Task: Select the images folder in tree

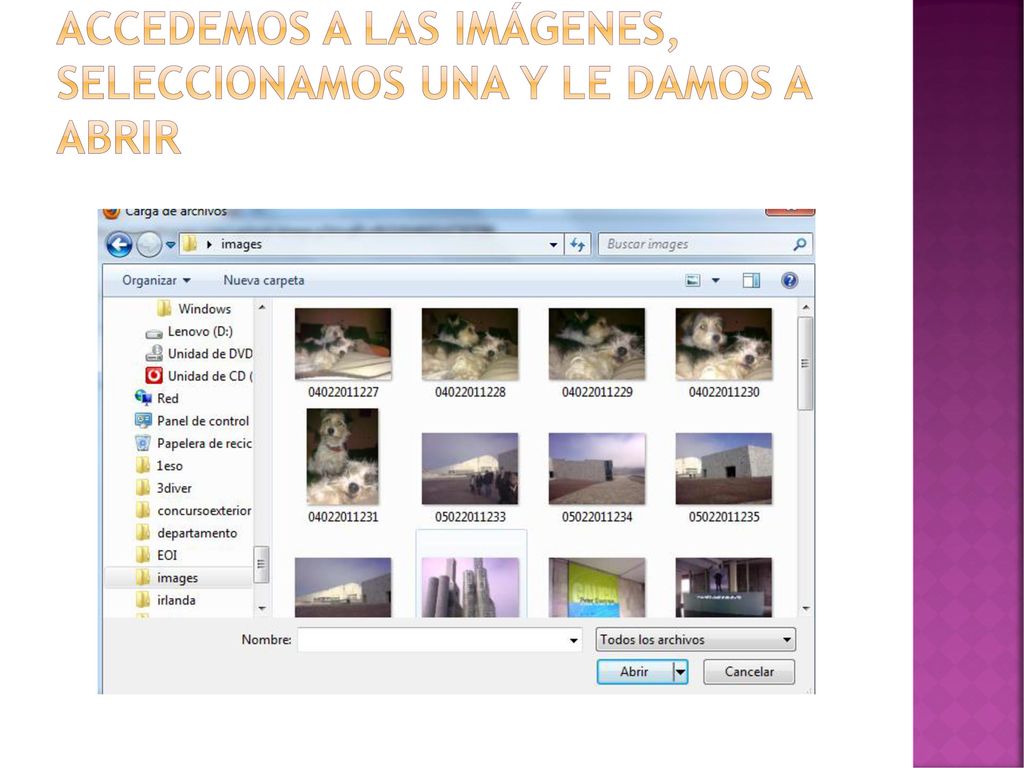Action: coord(178,578)
